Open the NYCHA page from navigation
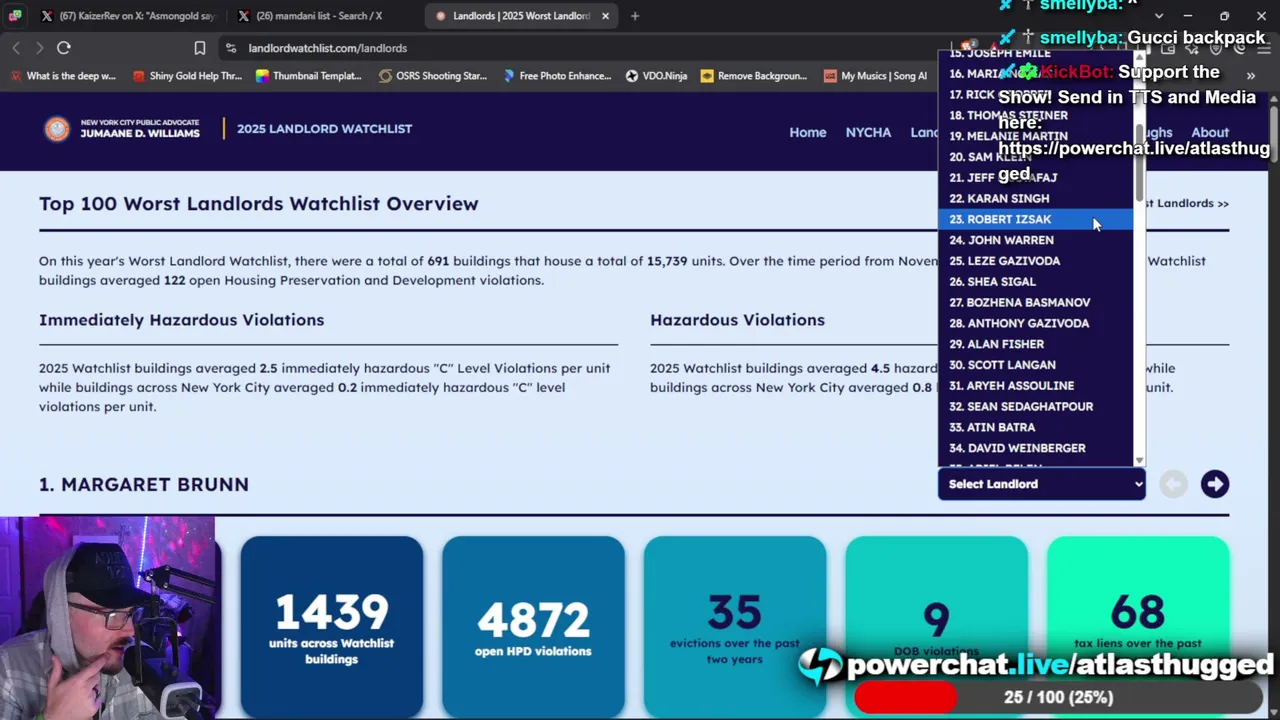The height and width of the screenshot is (720, 1280). [868, 132]
